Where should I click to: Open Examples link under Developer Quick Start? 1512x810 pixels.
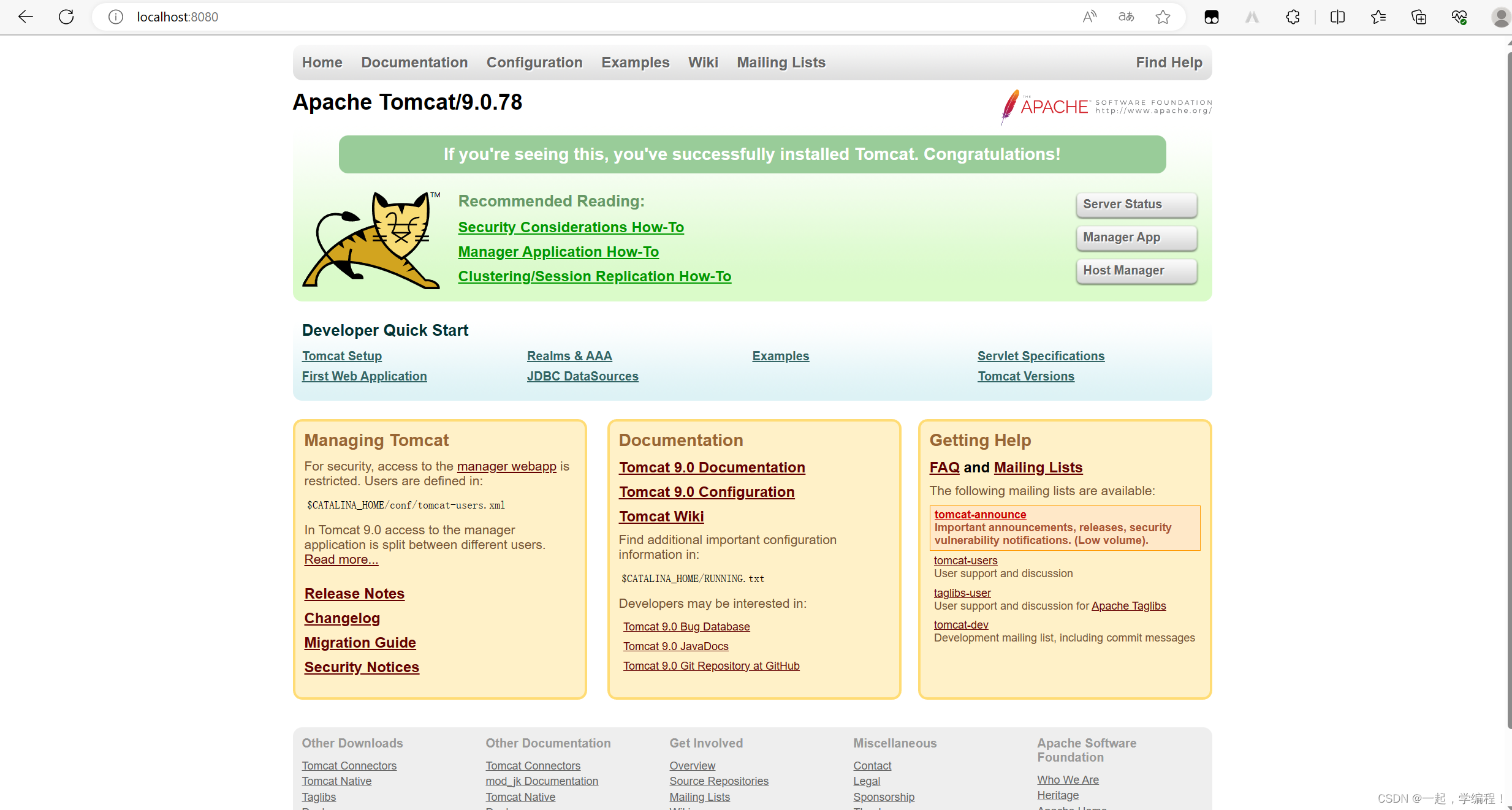click(x=780, y=356)
